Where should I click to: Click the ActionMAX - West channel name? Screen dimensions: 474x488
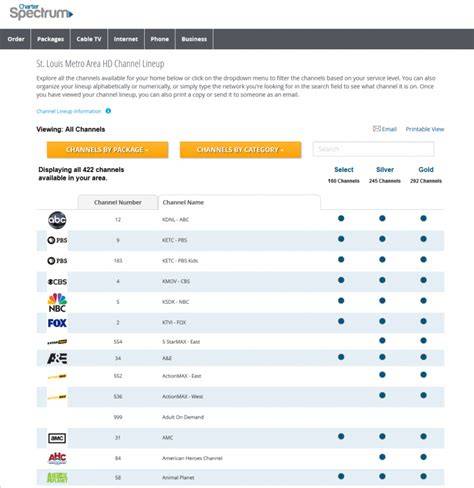coord(182,397)
